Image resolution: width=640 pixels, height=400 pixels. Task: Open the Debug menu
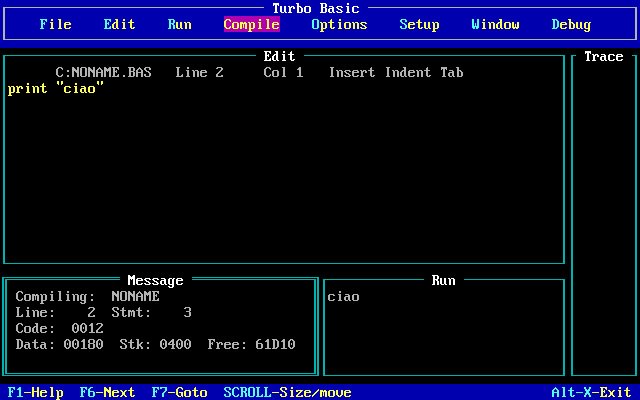571,24
